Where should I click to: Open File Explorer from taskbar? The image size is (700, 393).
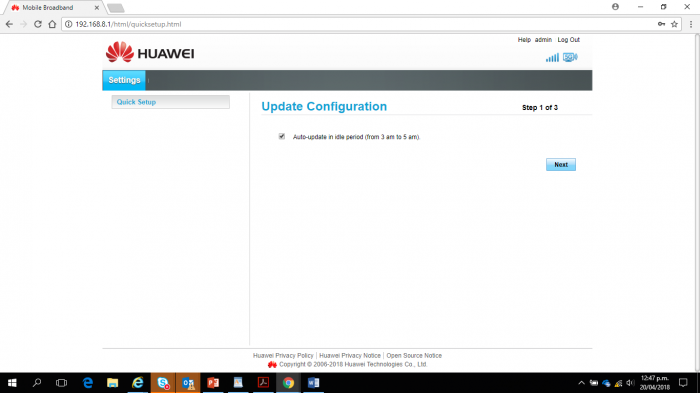(x=112, y=383)
